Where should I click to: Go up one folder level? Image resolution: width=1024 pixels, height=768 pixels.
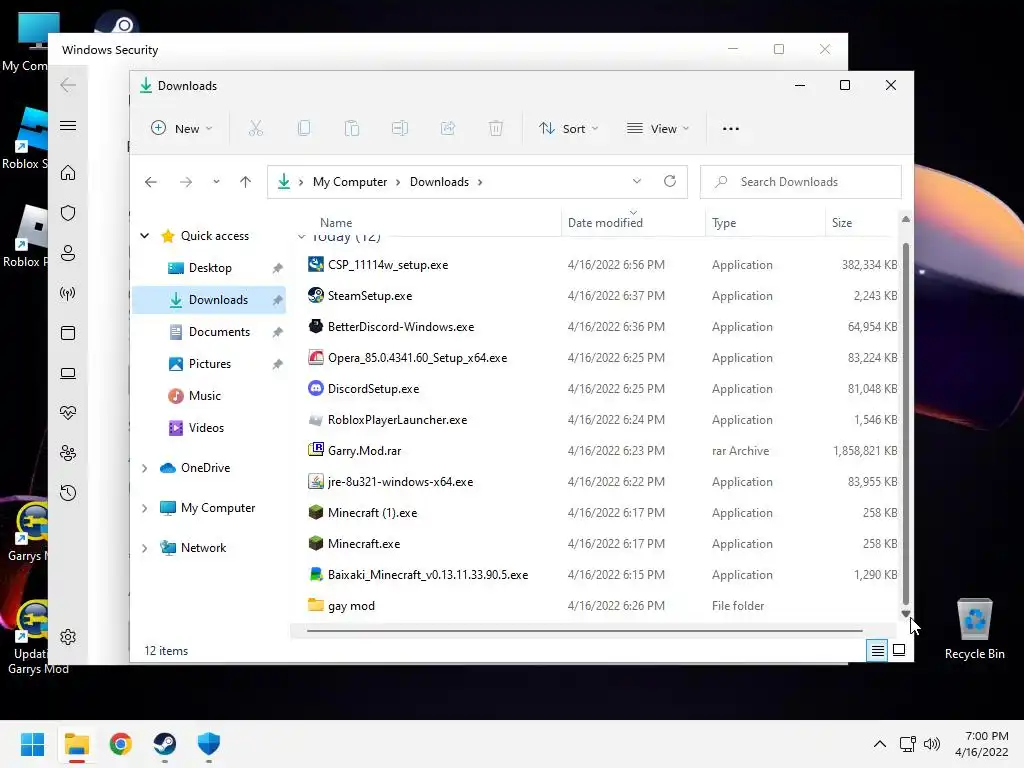(246, 182)
